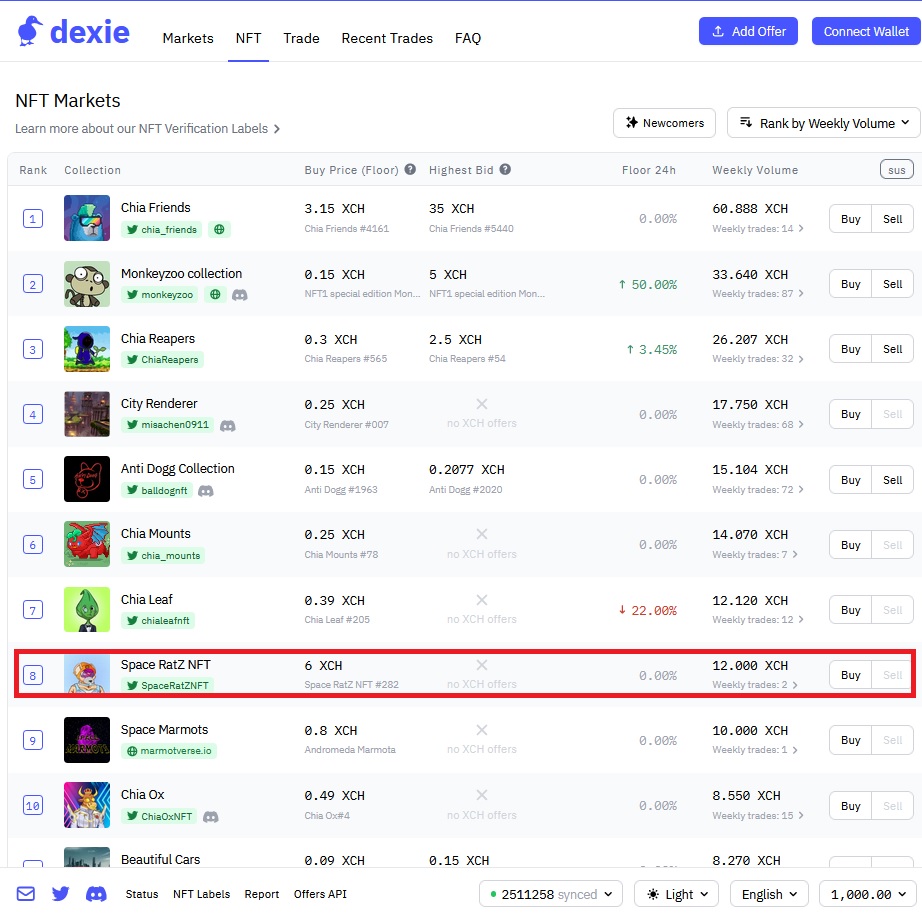The image size is (922, 920).
Task: Open Chia Mounts collection name
Action: 156,533
